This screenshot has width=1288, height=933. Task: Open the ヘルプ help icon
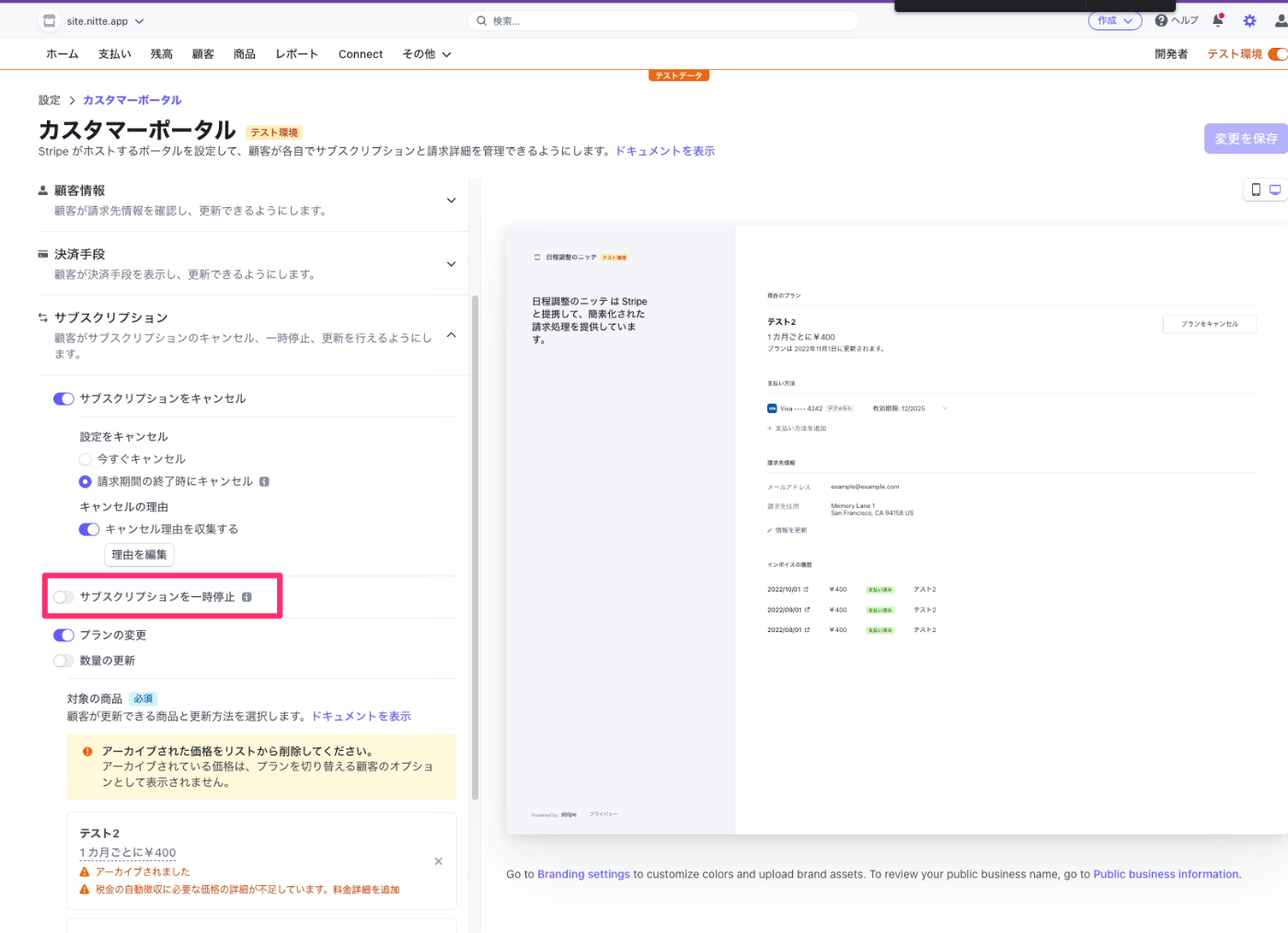[1161, 20]
